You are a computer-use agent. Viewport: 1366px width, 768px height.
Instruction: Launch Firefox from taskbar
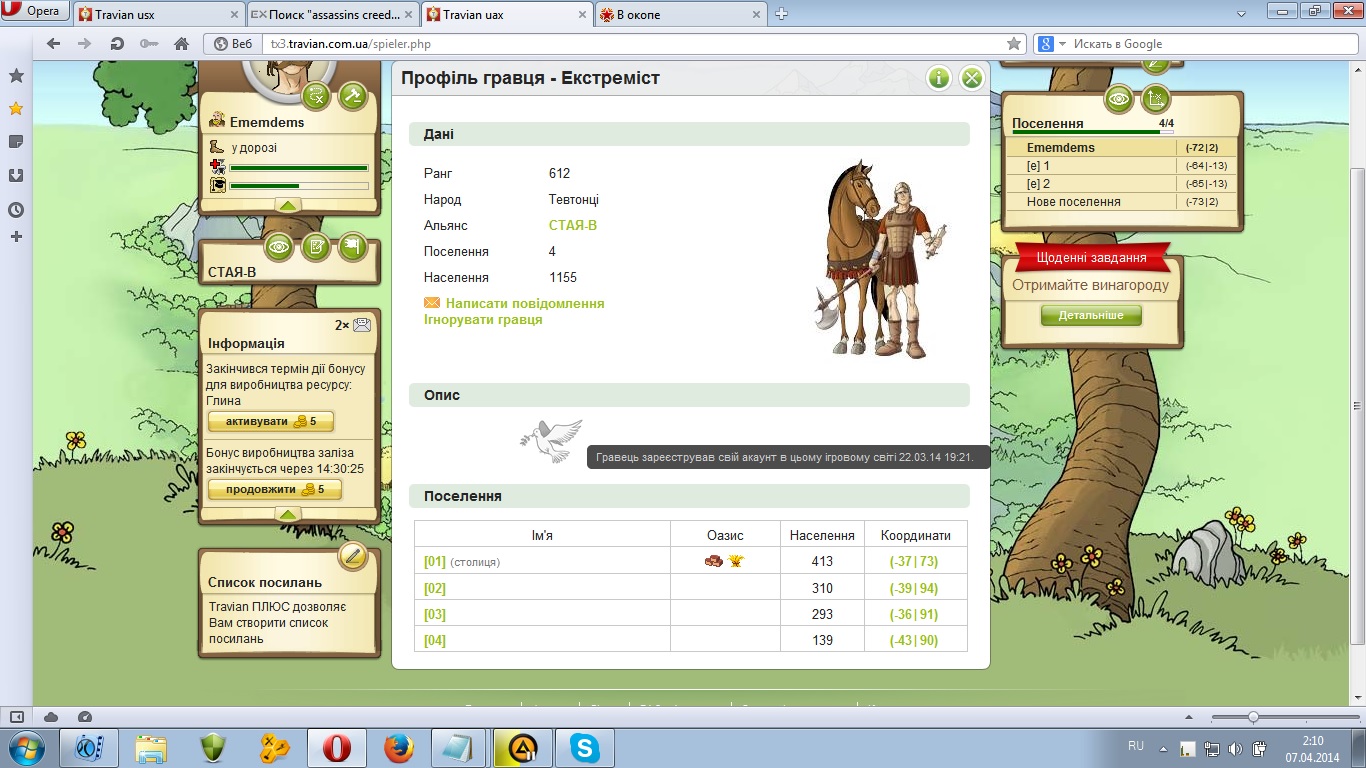[x=399, y=747]
